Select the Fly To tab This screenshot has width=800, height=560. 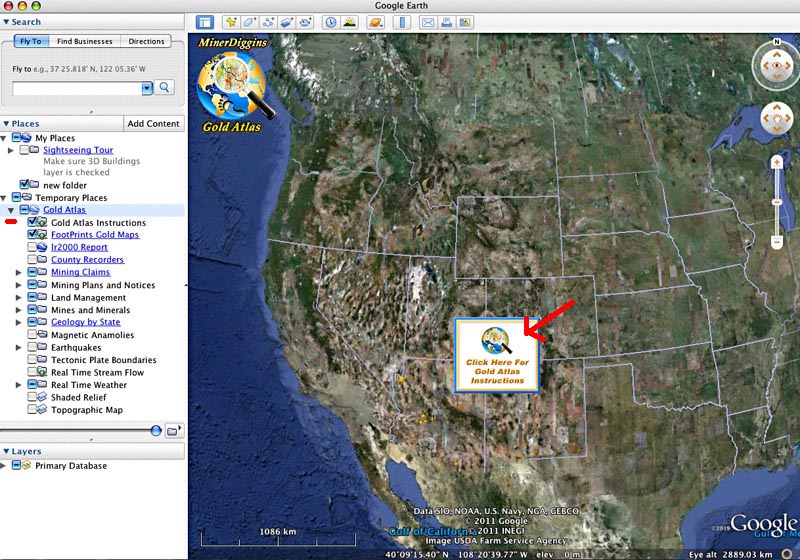pyautogui.click(x=31, y=41)
